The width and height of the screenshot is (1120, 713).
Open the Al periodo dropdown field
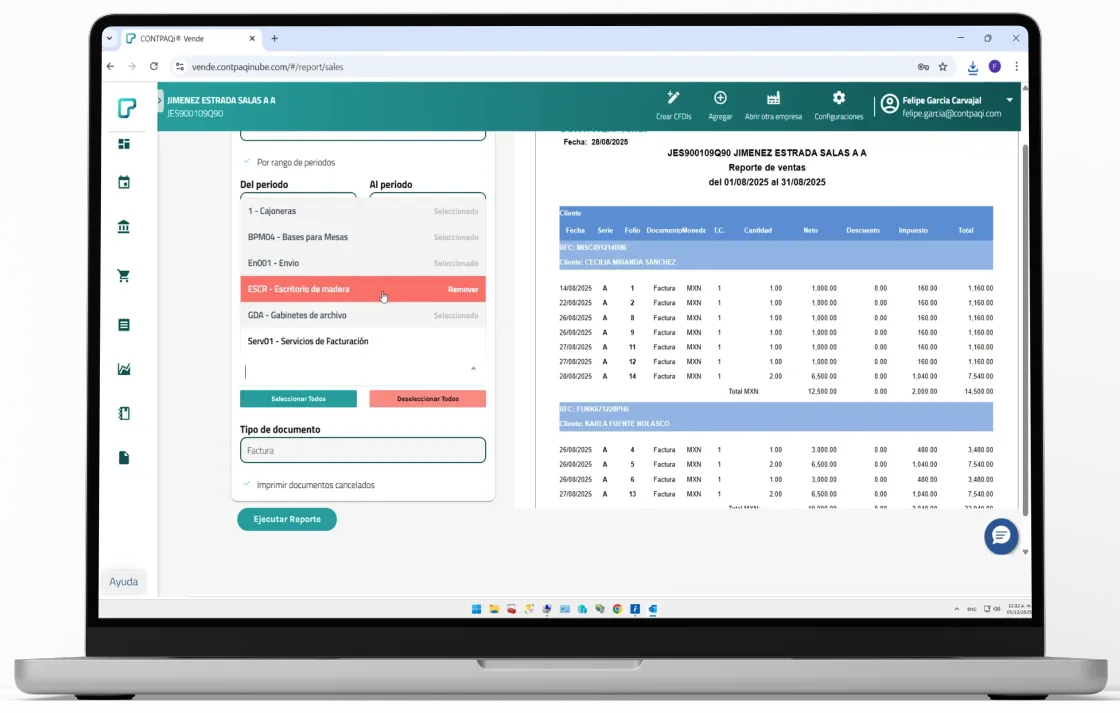click(427, 196)
